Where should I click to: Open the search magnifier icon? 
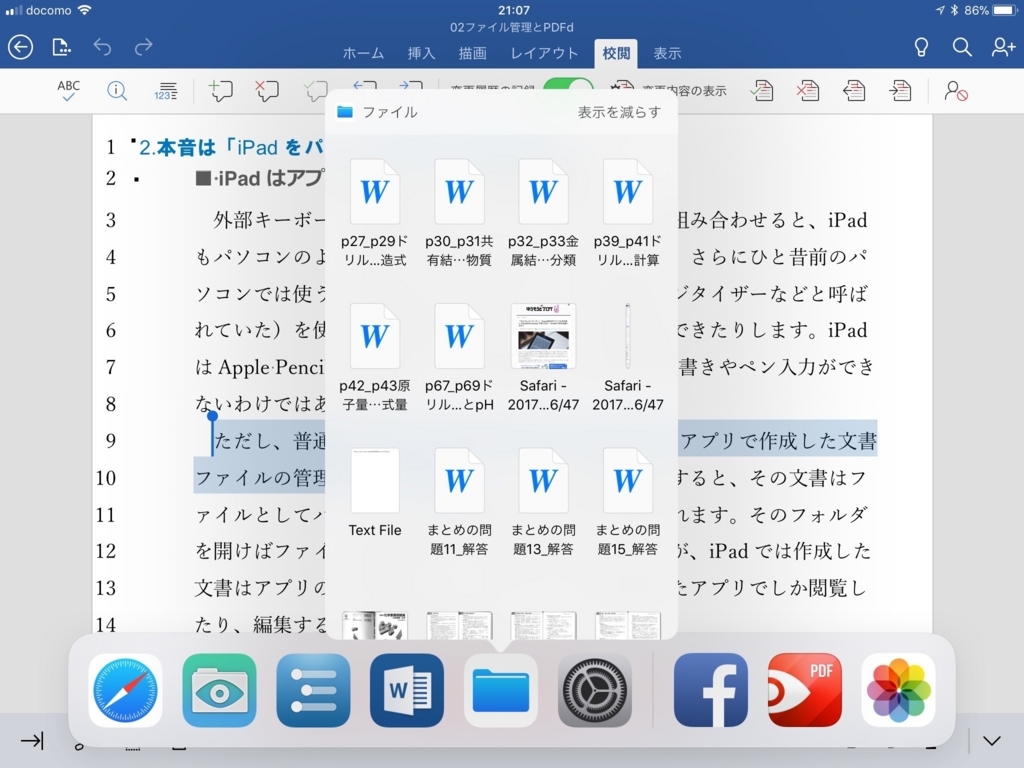tap(962, 47)
